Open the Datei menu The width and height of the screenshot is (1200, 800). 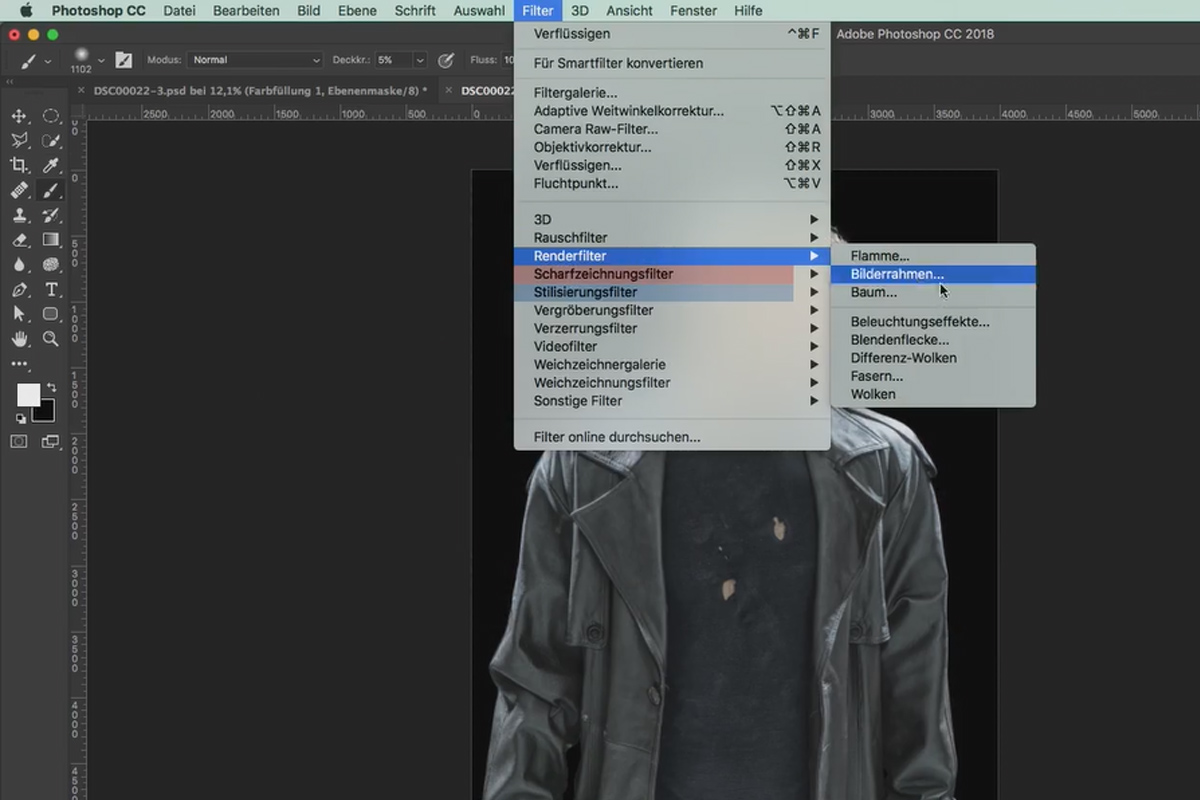[180, 11]
